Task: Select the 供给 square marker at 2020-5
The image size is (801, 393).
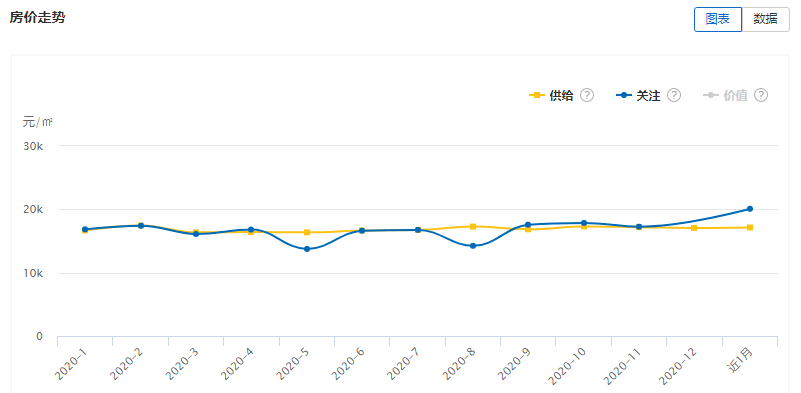Action: click(307, 232)
